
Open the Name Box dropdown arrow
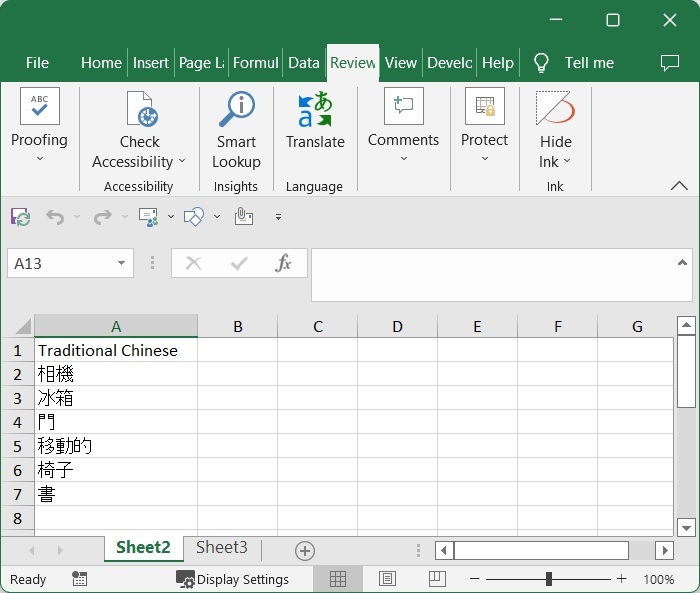pyautogui.click(x=121, y=263)
